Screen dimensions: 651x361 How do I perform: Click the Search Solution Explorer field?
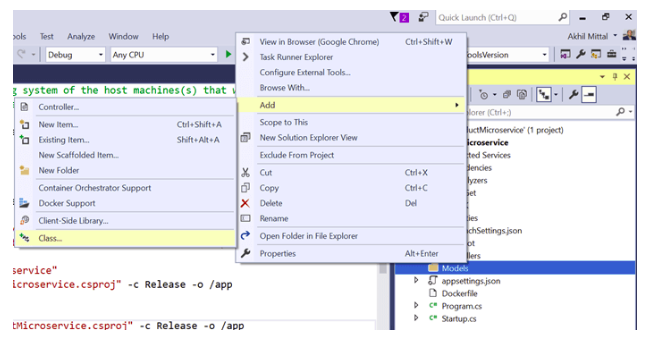click(x=540, y=112)
